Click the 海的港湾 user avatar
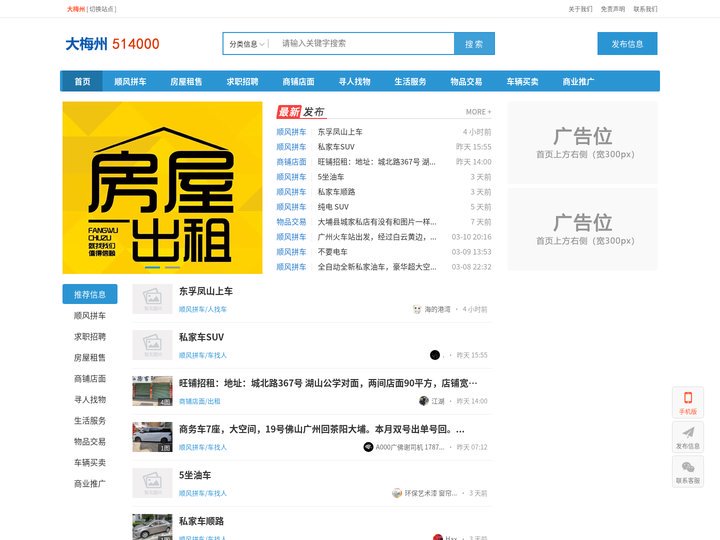The width and height of the screenshot is (720, 540). pyautogui.click(x=417, y=309)
